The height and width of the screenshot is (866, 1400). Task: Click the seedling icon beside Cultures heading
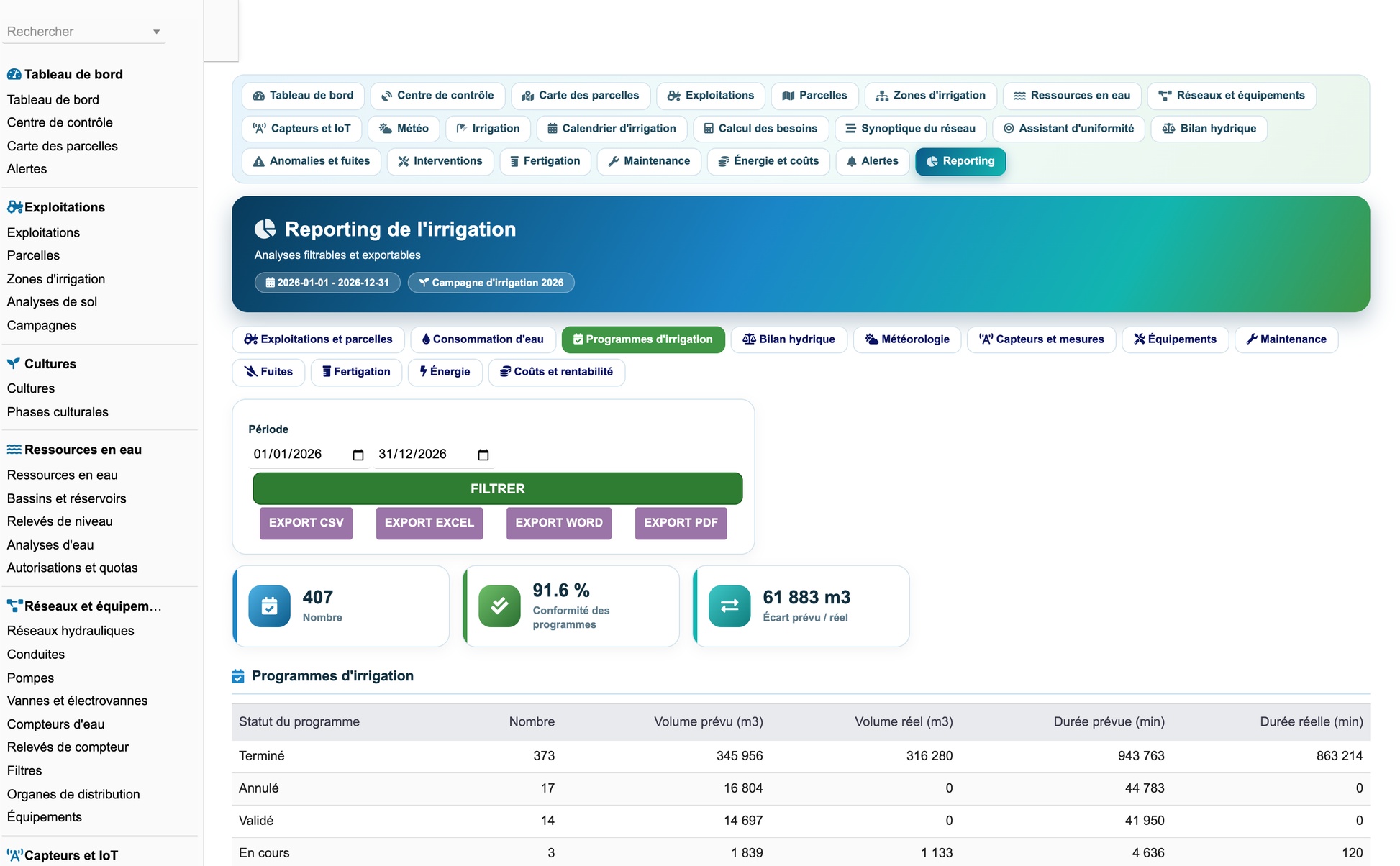point(14,364)
